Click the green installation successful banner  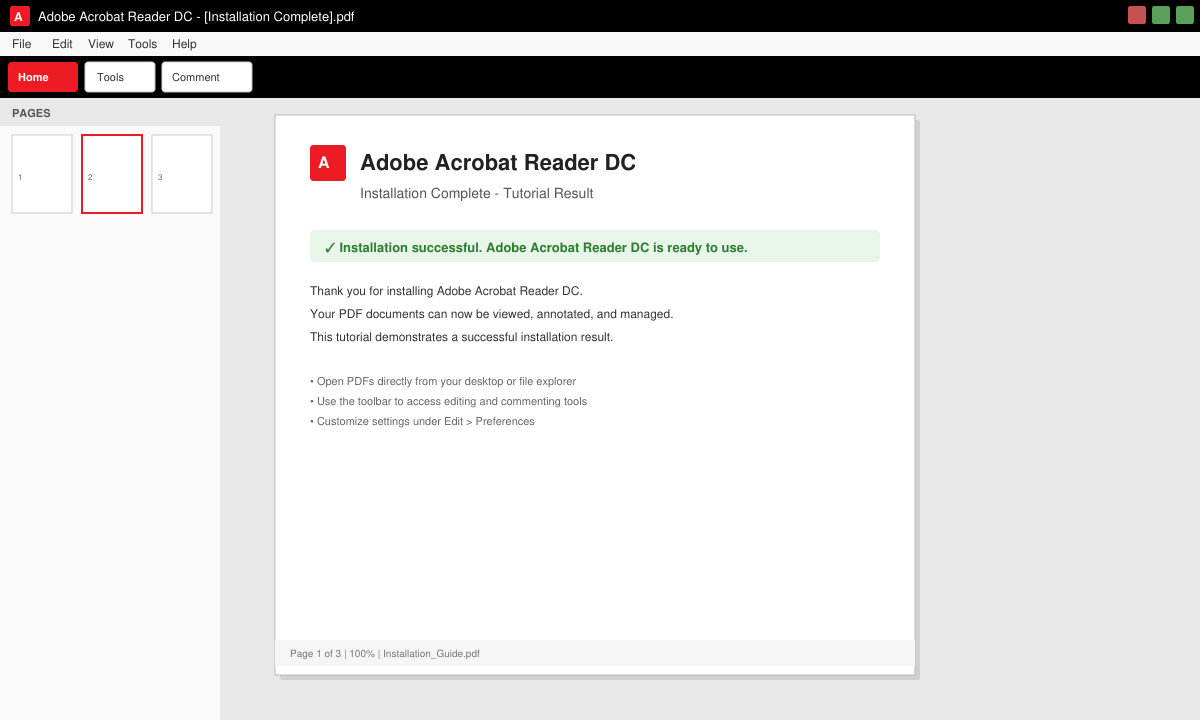pos(595,246)
